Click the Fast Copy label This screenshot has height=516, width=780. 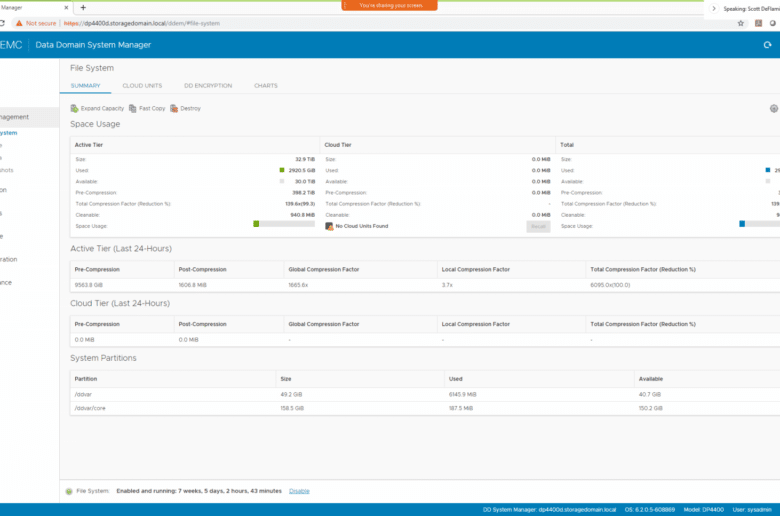[152, 108]
